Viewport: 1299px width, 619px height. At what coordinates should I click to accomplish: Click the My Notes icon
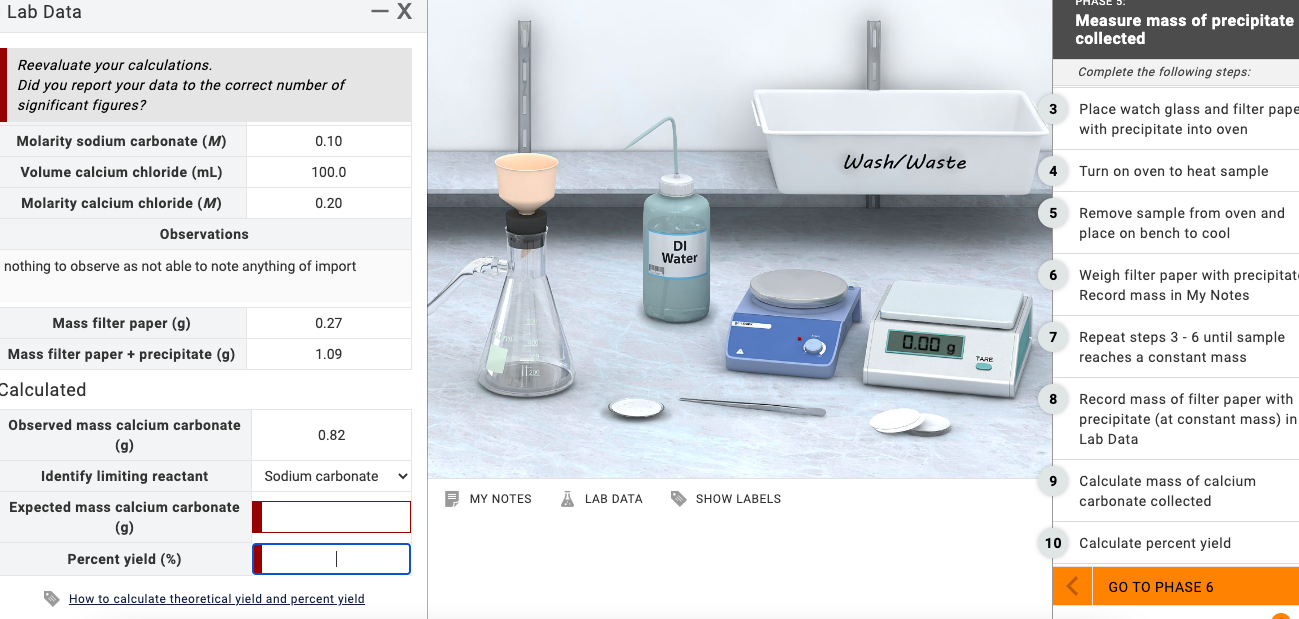[451, 498]
